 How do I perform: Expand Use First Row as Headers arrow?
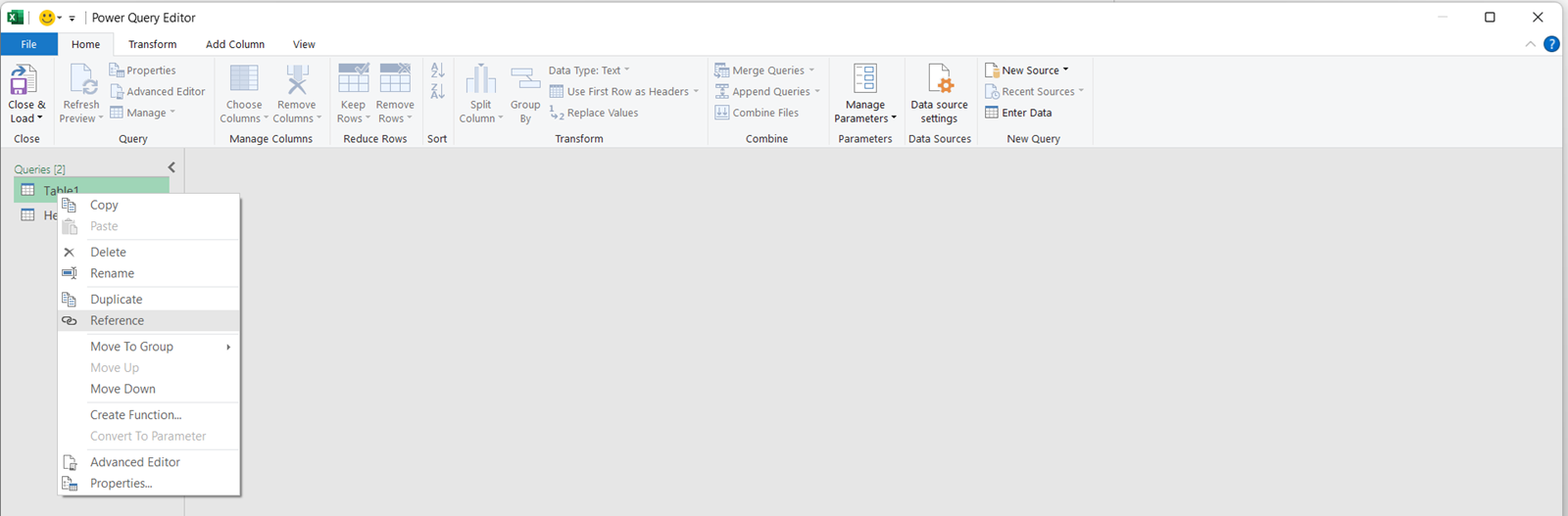[696, 91]
